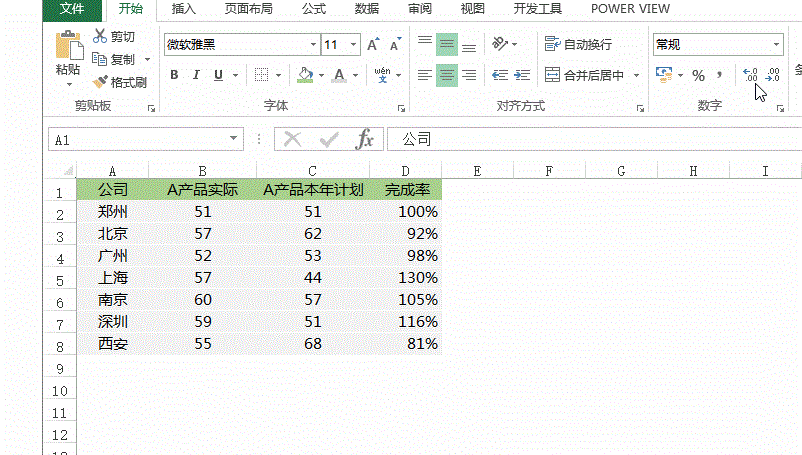Image resolution: width=802 pixels, height=455 pixels.
Task: Open the font name dropdown (微软雅黑)
Action: [311, 45]
